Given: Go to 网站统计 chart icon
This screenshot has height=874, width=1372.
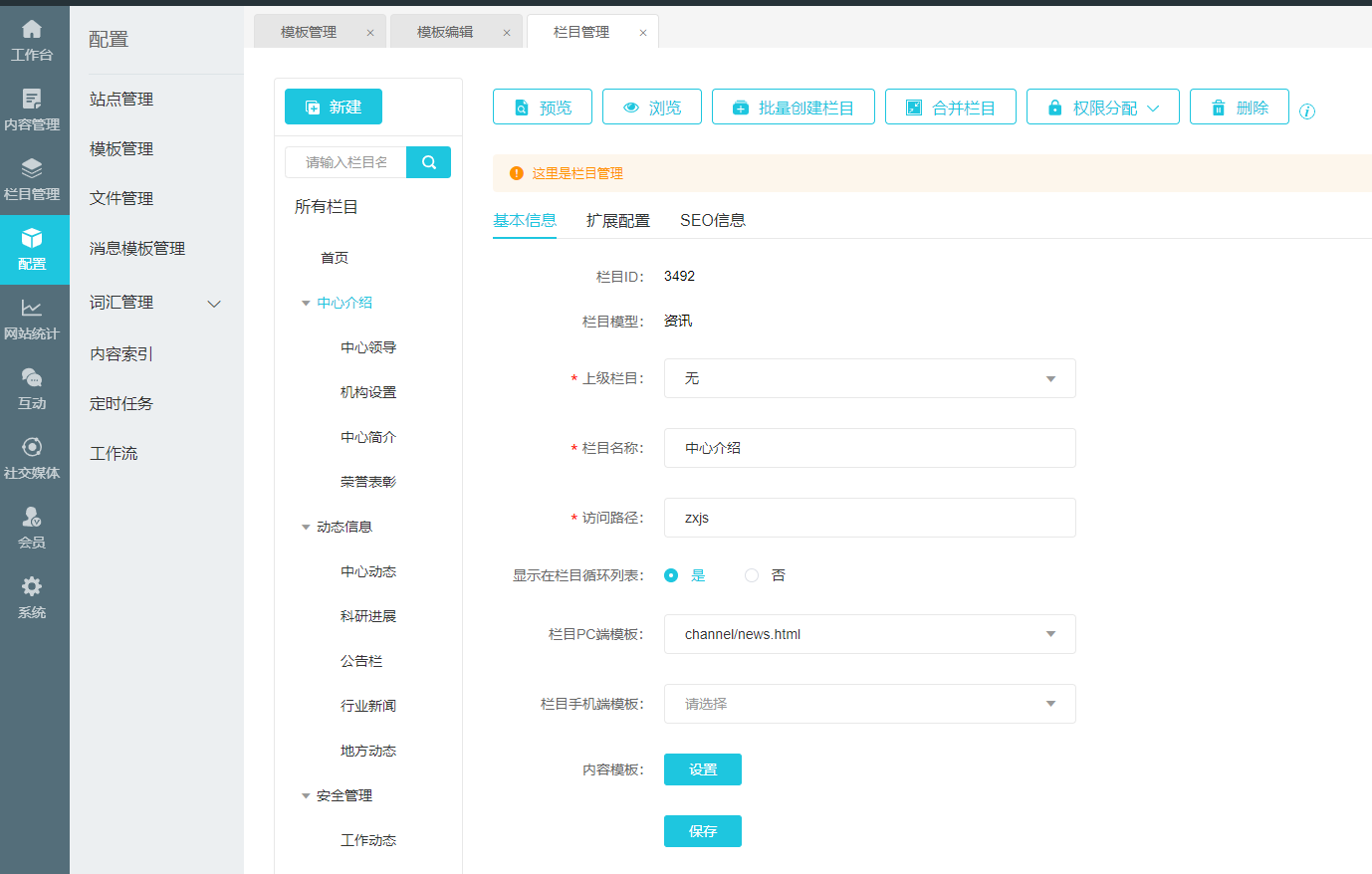Looking at the screenshot, I should [32, 319].
